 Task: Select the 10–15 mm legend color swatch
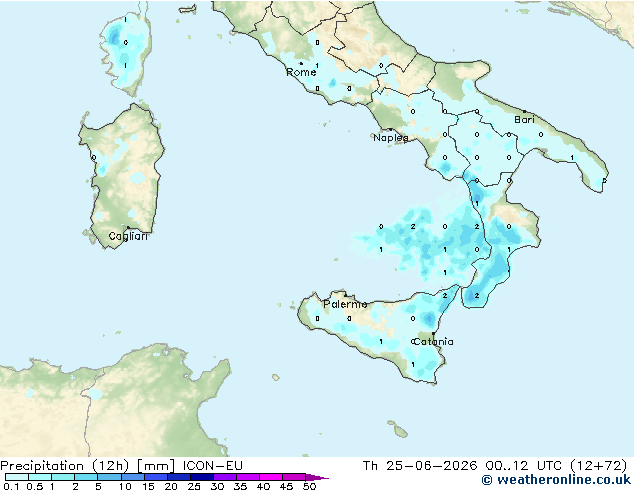click(132, 477)
